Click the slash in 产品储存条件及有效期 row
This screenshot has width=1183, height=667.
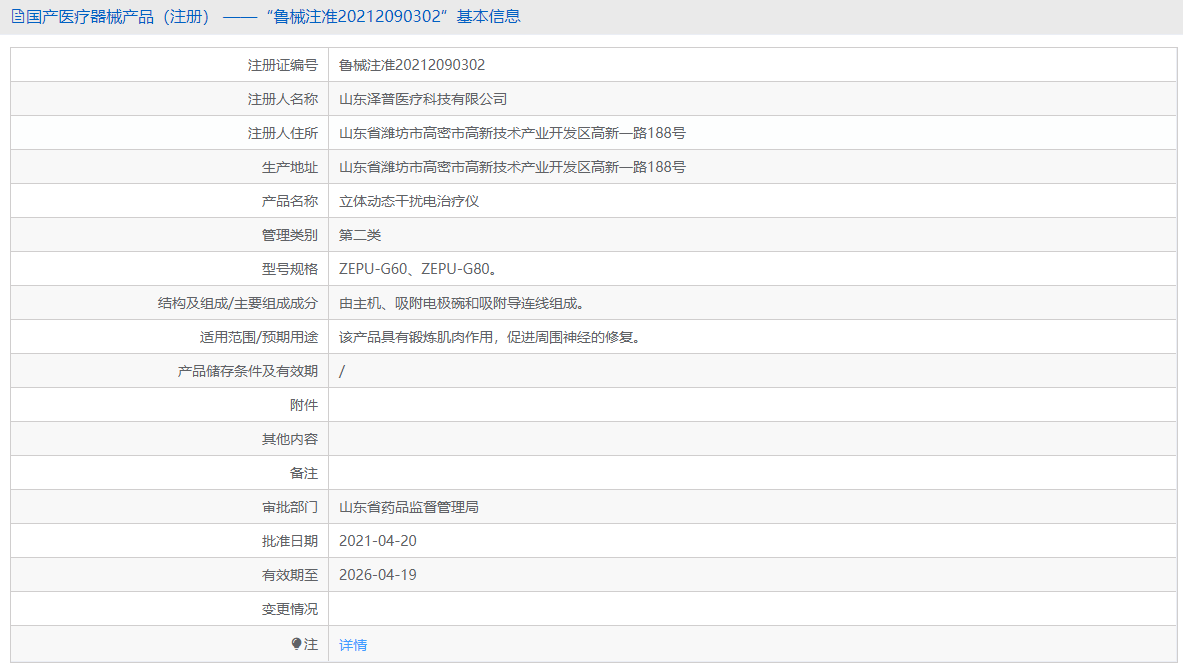coord(343,370)
